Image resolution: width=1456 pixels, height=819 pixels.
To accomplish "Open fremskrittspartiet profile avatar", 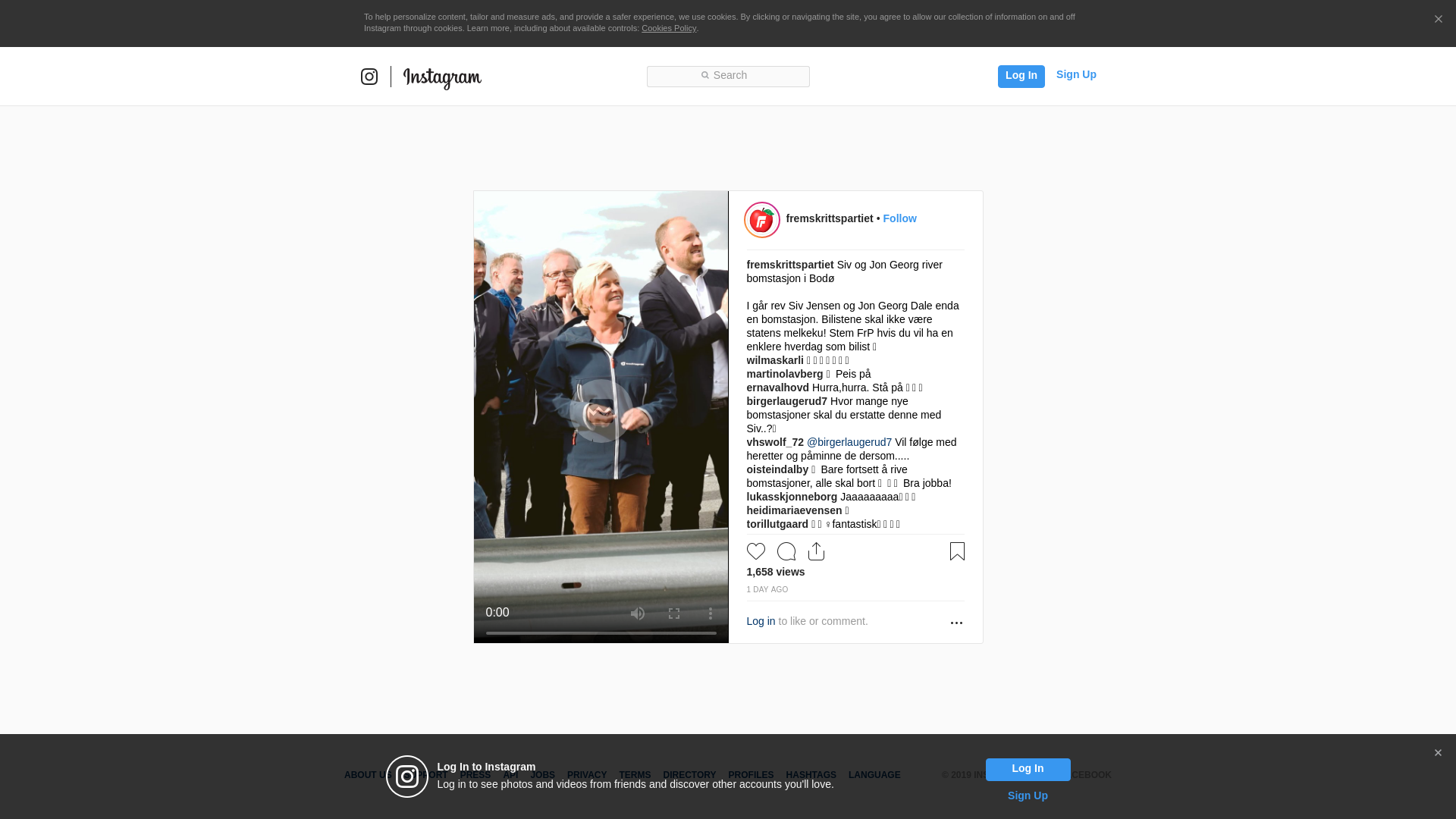I will pos(762,220).
